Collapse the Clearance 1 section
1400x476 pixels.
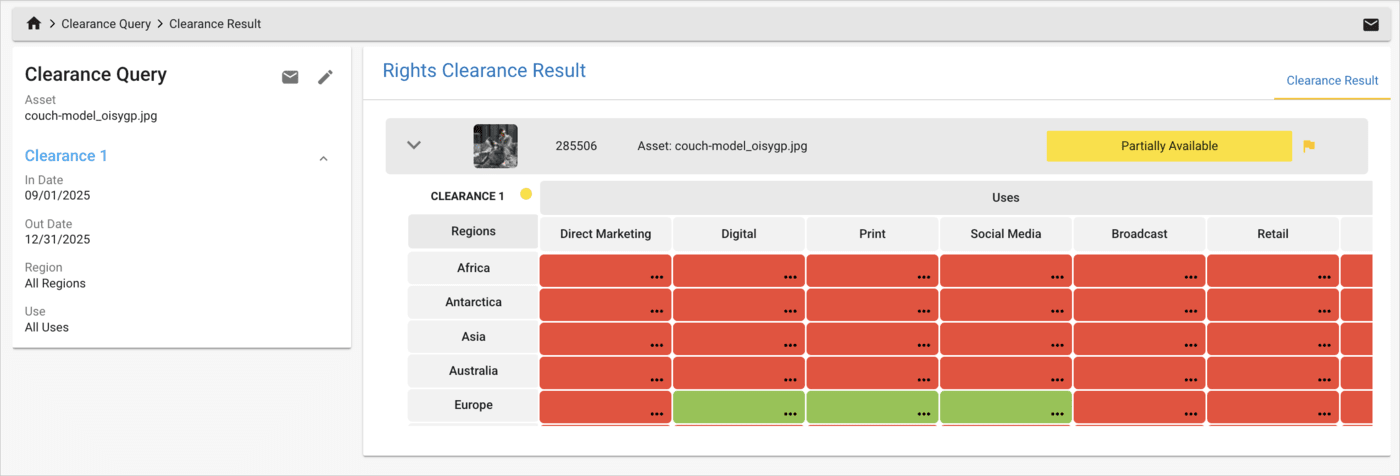click(323, 158)
